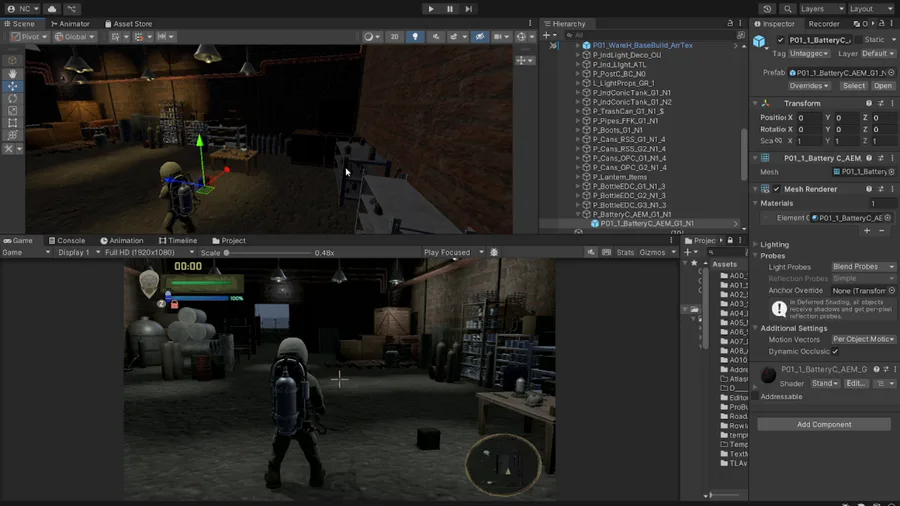Open the prefab Overrides dropdown
Screen dimensions: 900x506
coord(809,85)
